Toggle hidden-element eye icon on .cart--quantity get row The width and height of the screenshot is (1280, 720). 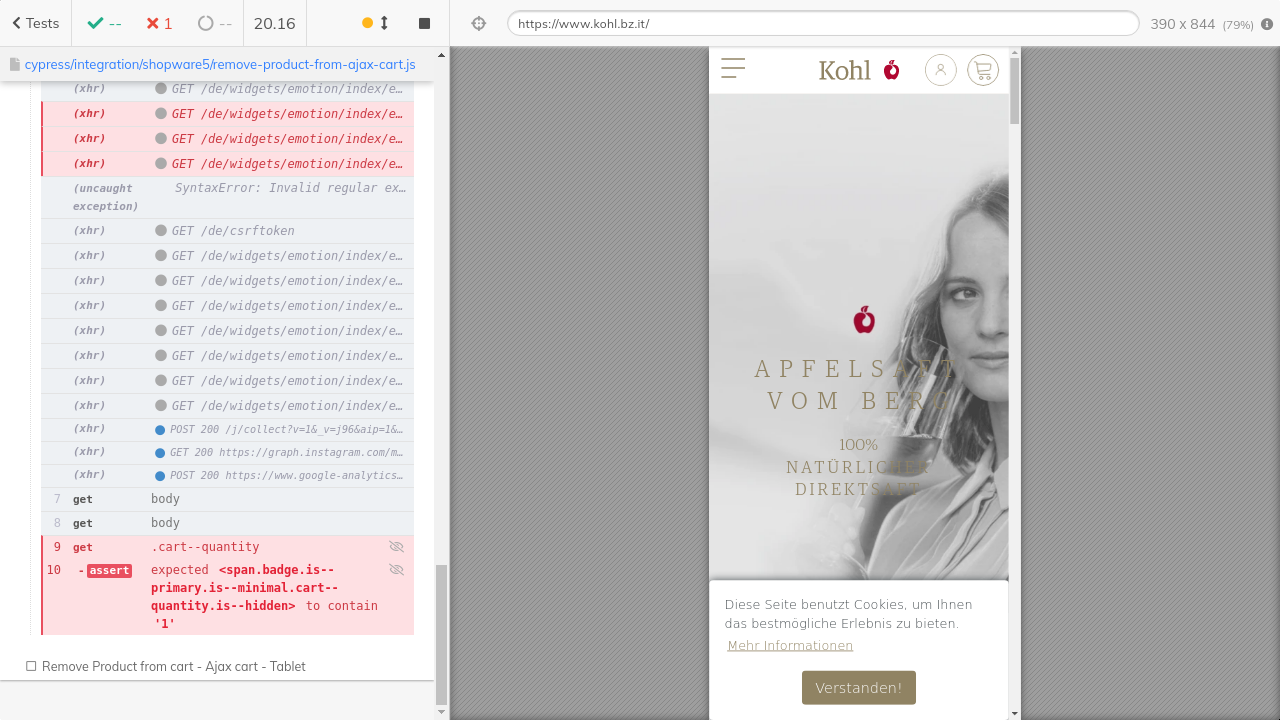pos(396,547)
